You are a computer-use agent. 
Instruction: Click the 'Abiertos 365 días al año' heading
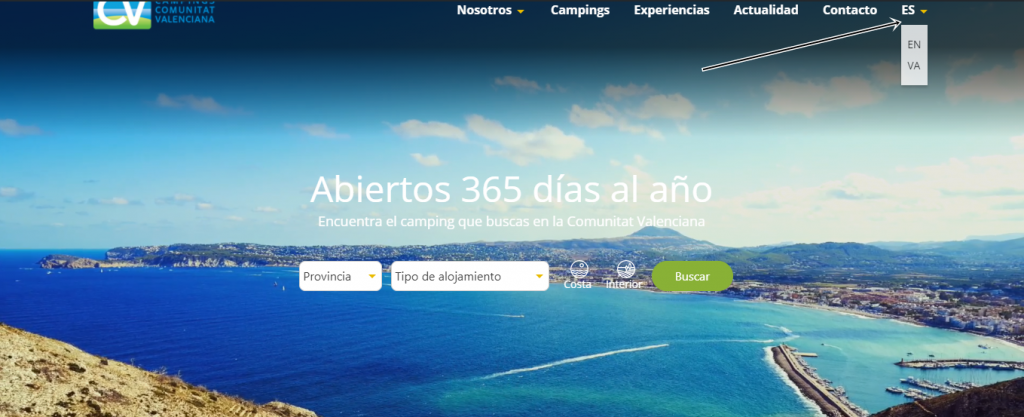pos(511,189)
